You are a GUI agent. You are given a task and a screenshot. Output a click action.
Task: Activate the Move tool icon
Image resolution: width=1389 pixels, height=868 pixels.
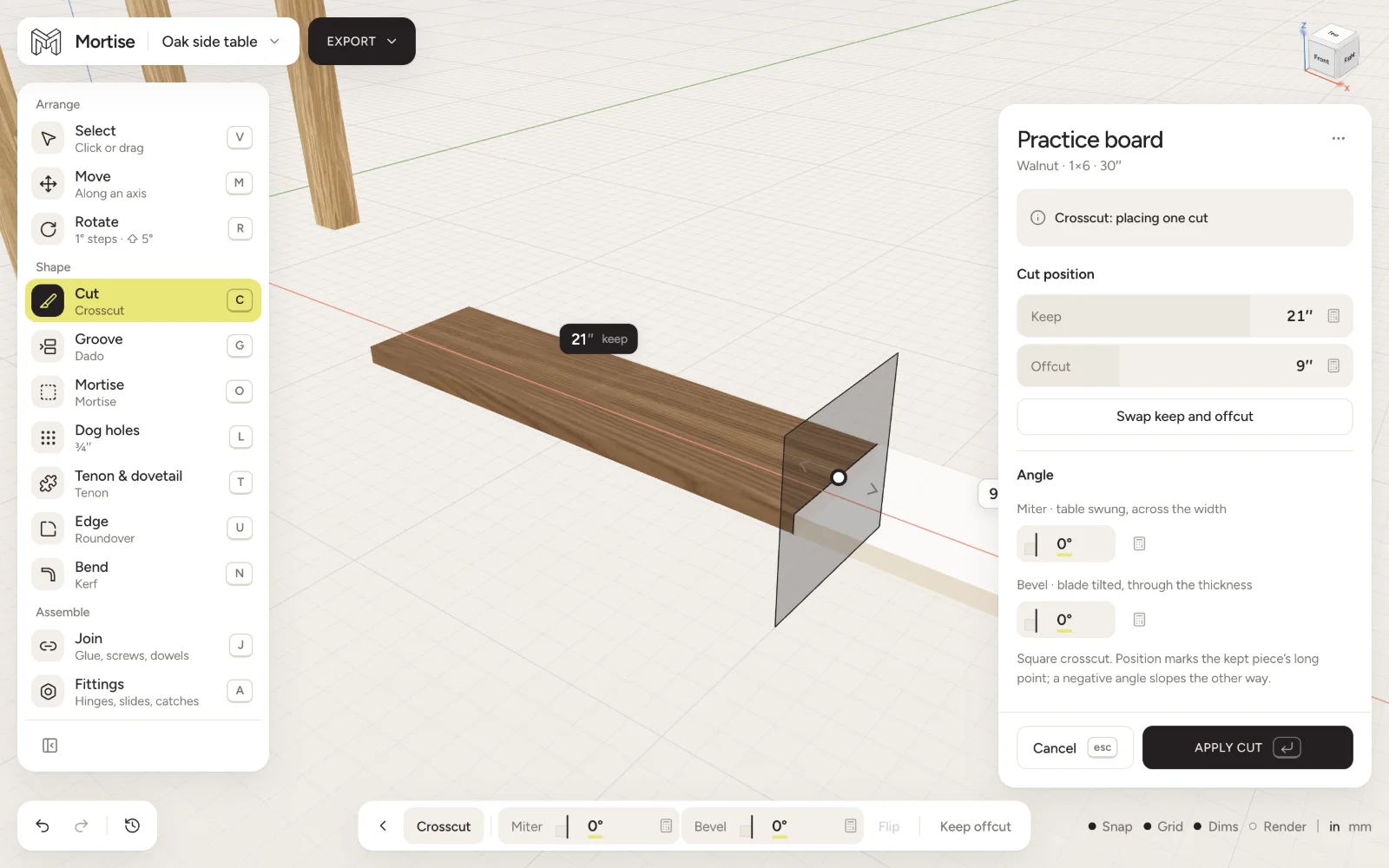pyautogui.click(x=49, y=184)
